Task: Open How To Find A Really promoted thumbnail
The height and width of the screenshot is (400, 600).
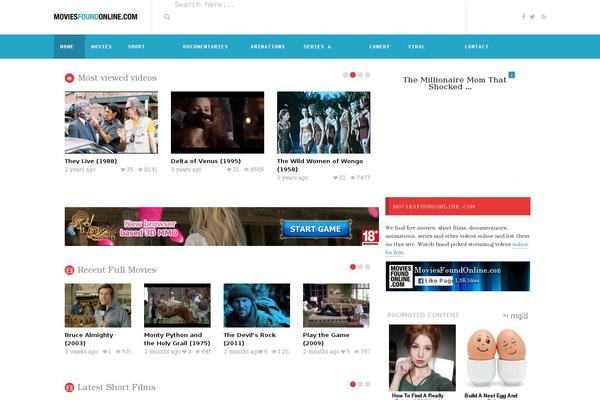Action: tap(422, 358)
